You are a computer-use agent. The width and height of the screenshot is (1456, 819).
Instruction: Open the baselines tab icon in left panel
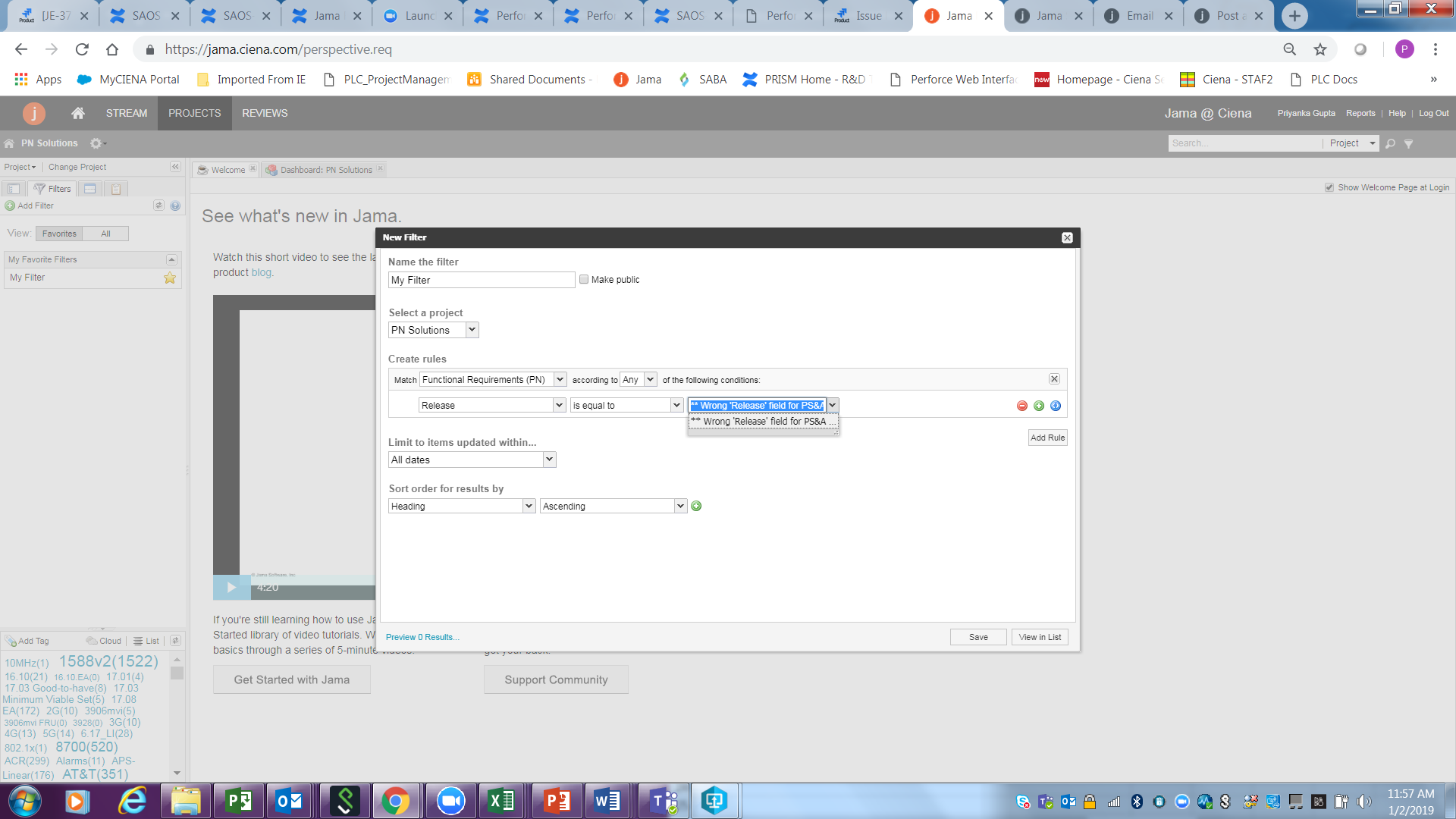tap(116, 189)
